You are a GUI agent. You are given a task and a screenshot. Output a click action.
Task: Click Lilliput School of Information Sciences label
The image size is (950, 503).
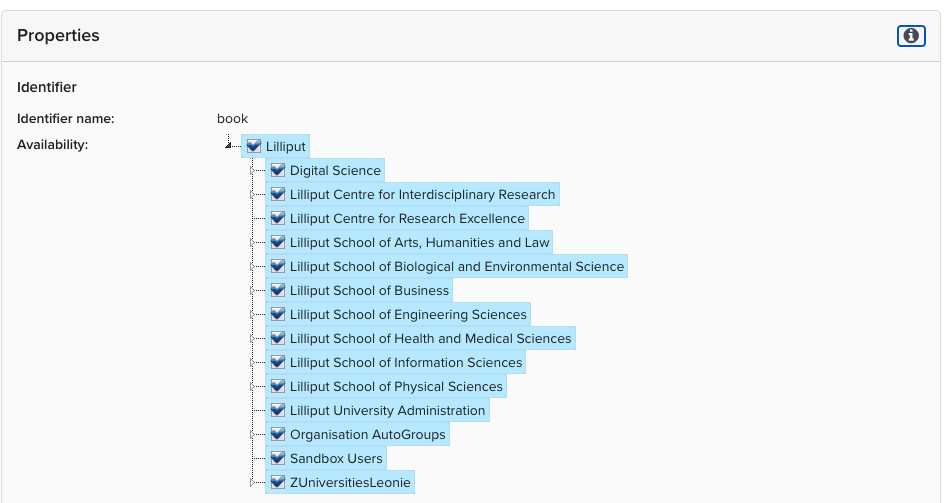[x=406, y=363]
